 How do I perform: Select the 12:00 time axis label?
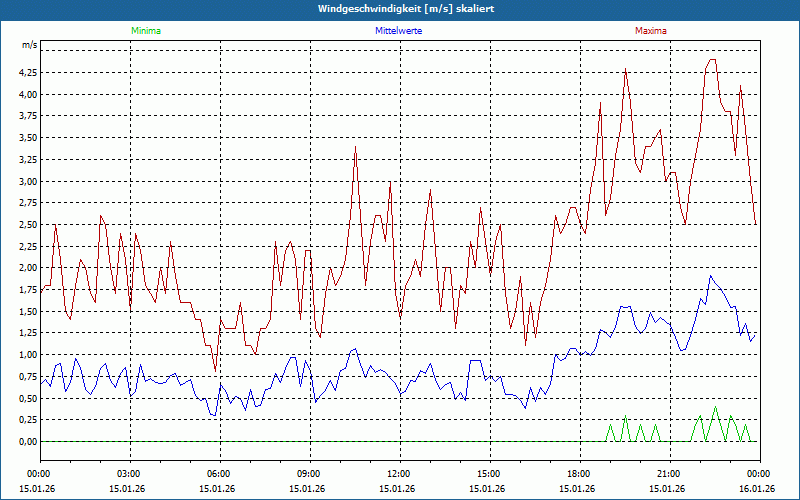tap(398, 474)
